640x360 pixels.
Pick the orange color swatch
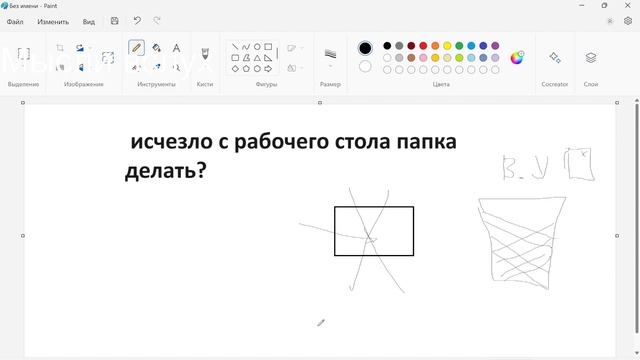click(435, 46)
